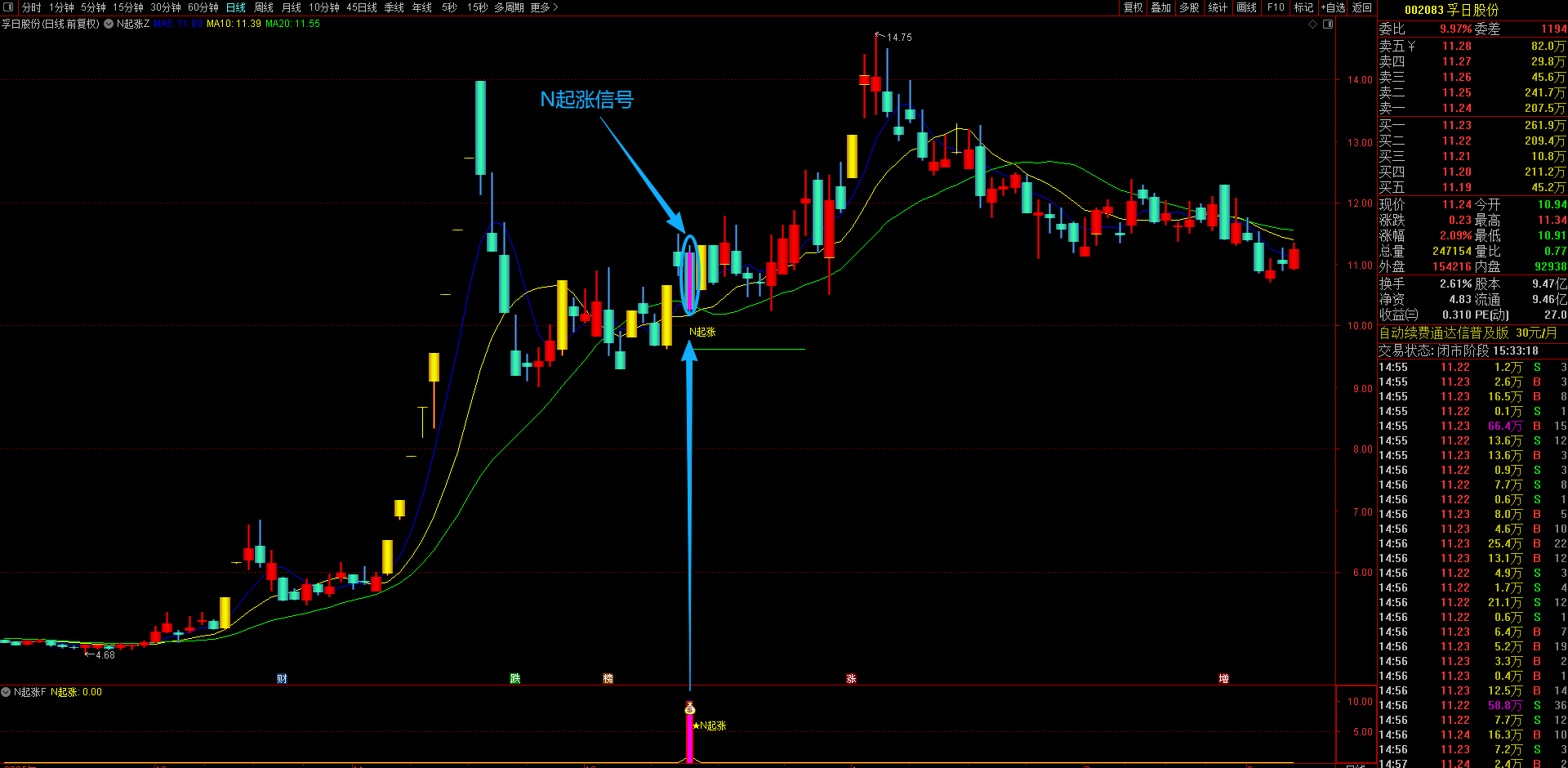Viewport: 1568px width, 768px height.
Task: Click the 4.68 low price label
Action: tap(105, 655)
